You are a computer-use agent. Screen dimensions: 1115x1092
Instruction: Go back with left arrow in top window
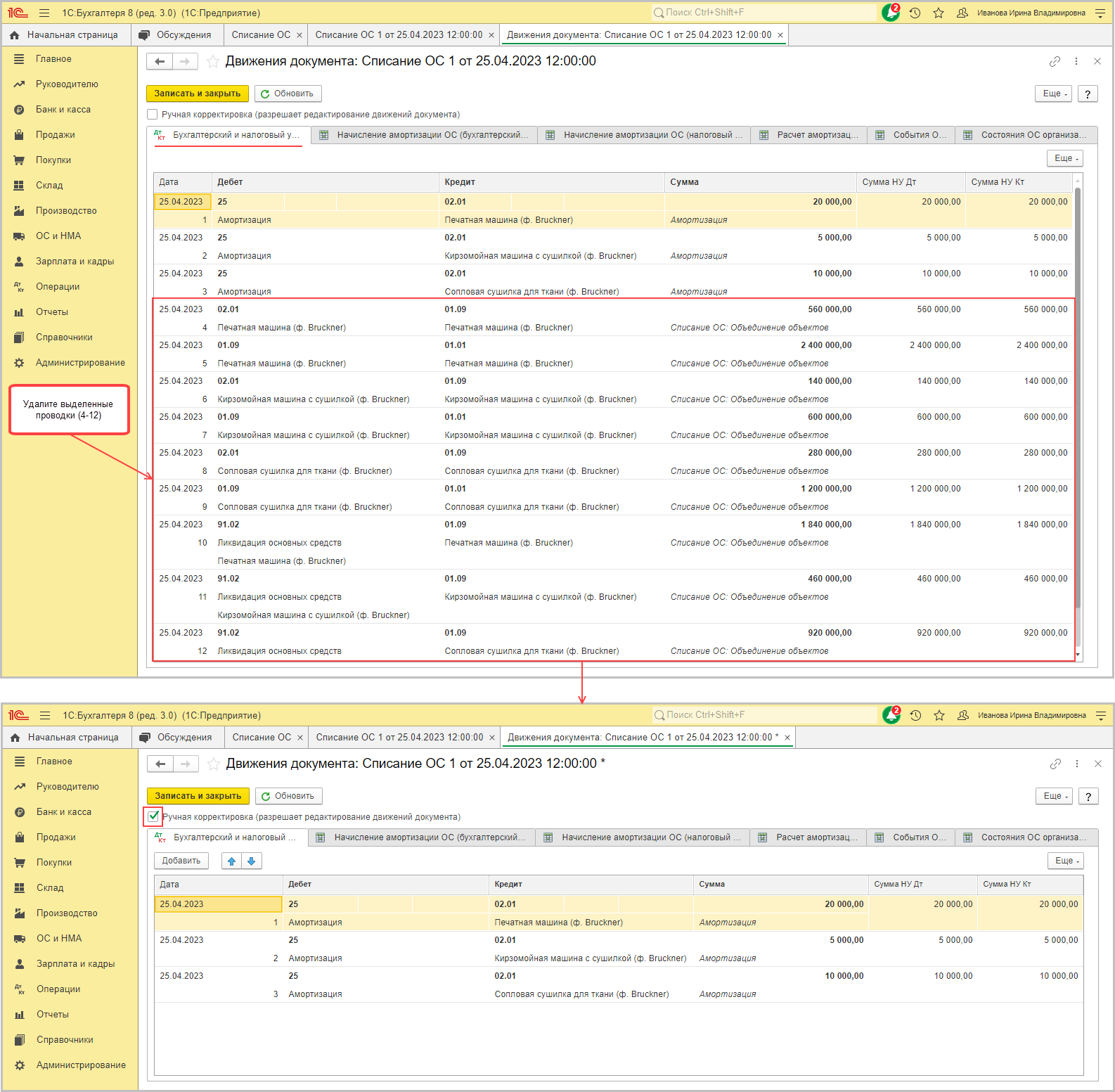[160, 62]
